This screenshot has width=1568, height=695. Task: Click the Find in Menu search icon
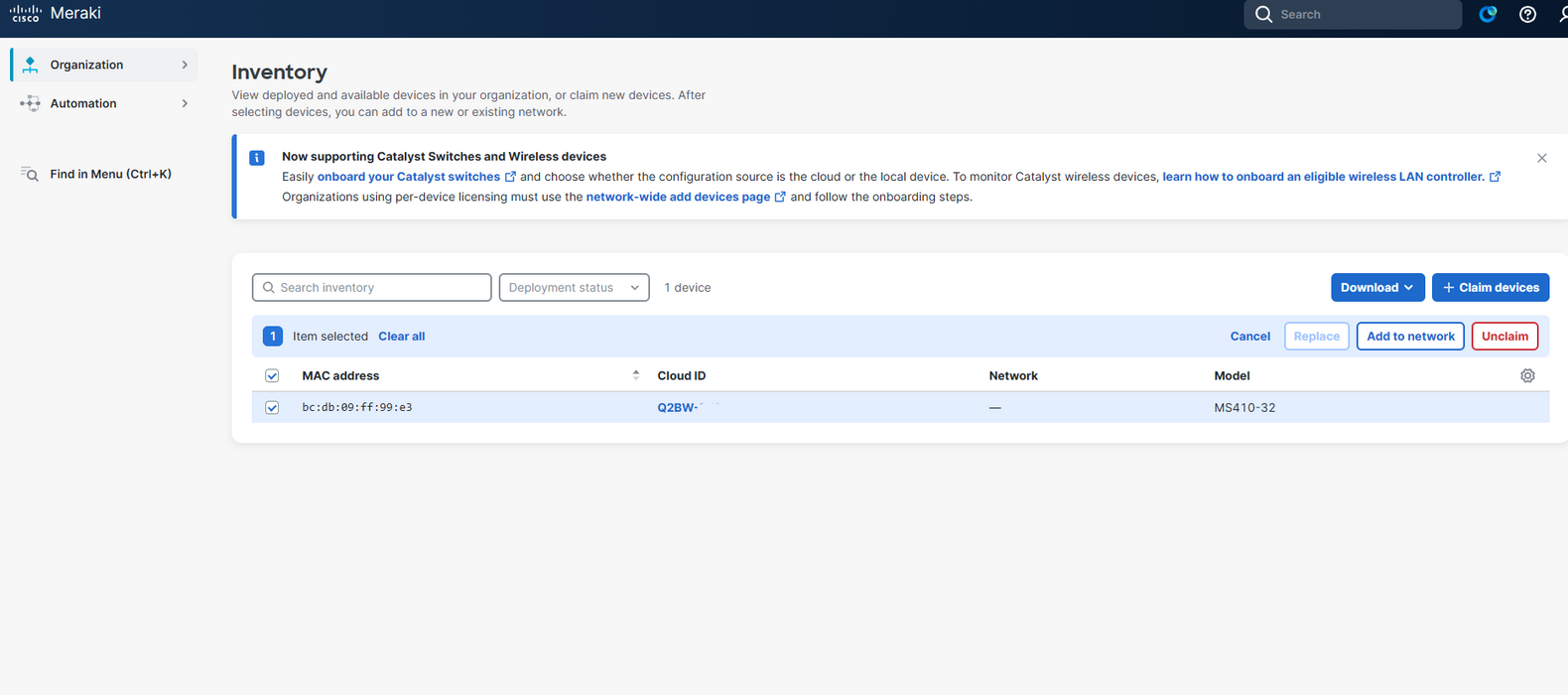coord(30,174)
